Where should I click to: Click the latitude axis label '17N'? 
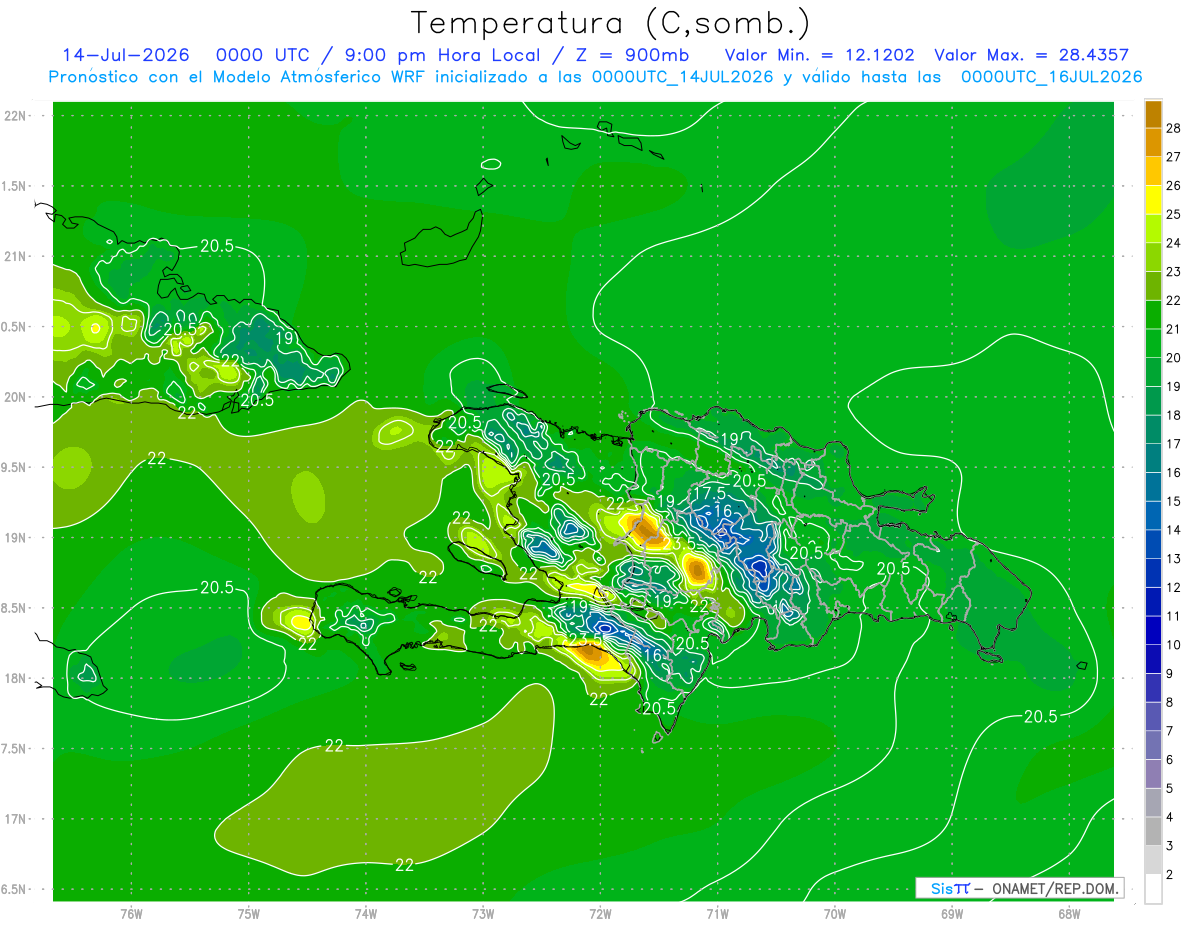coord(15,820)
